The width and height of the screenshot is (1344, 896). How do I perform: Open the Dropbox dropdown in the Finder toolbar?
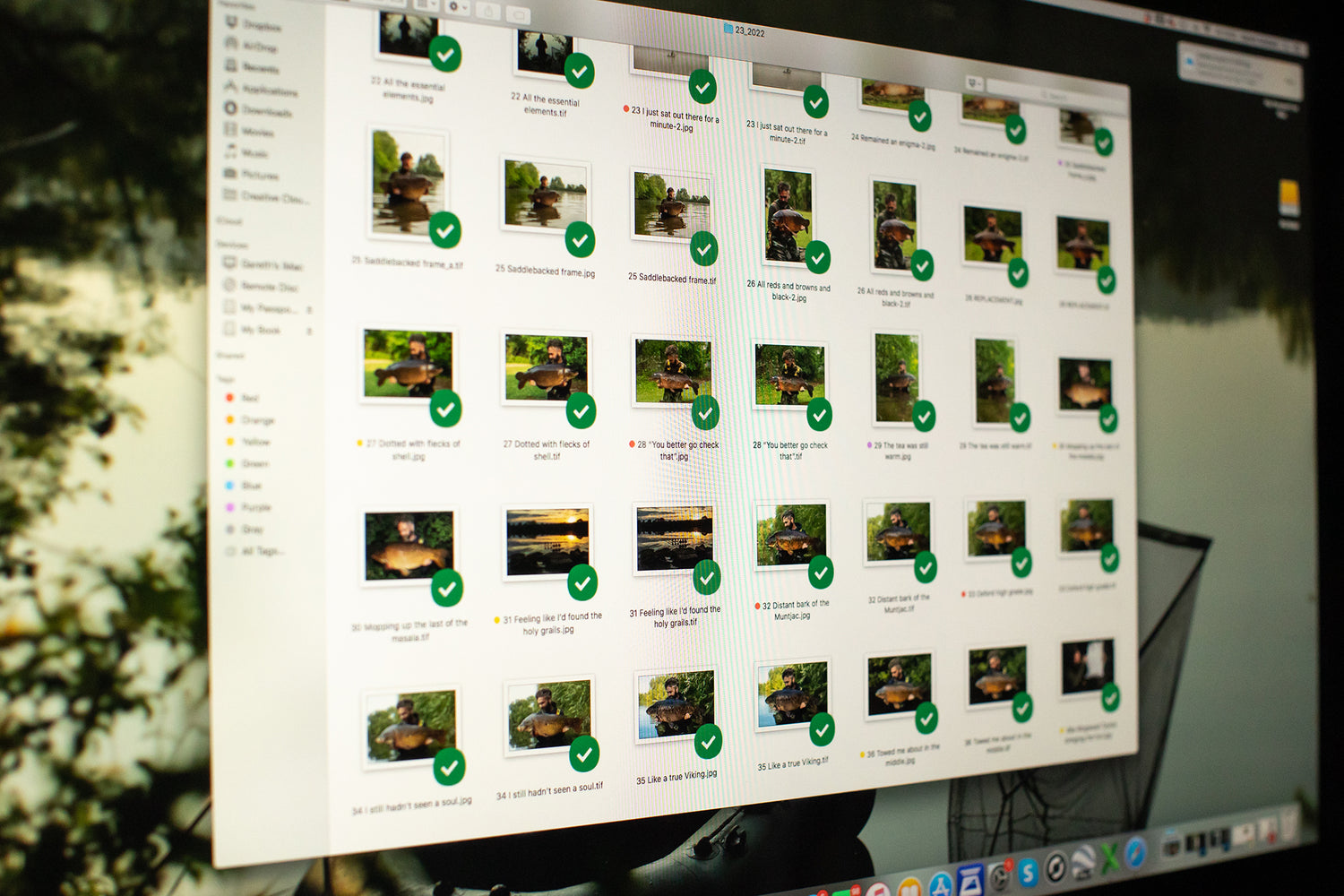[x=975, y=83]
